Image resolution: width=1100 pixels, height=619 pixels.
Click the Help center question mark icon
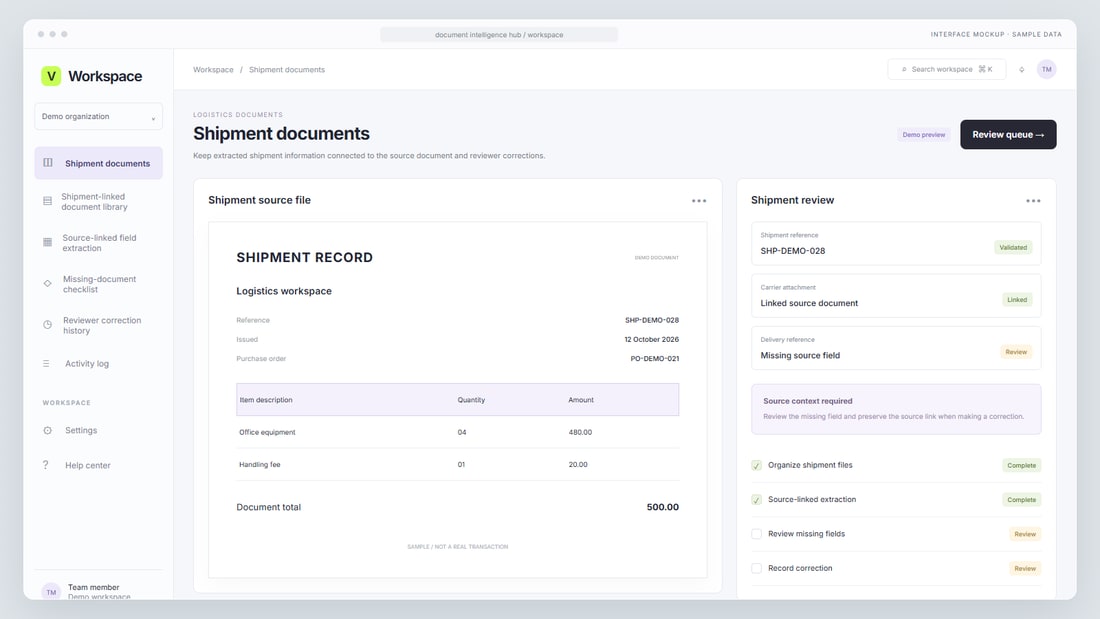(46, 465)
